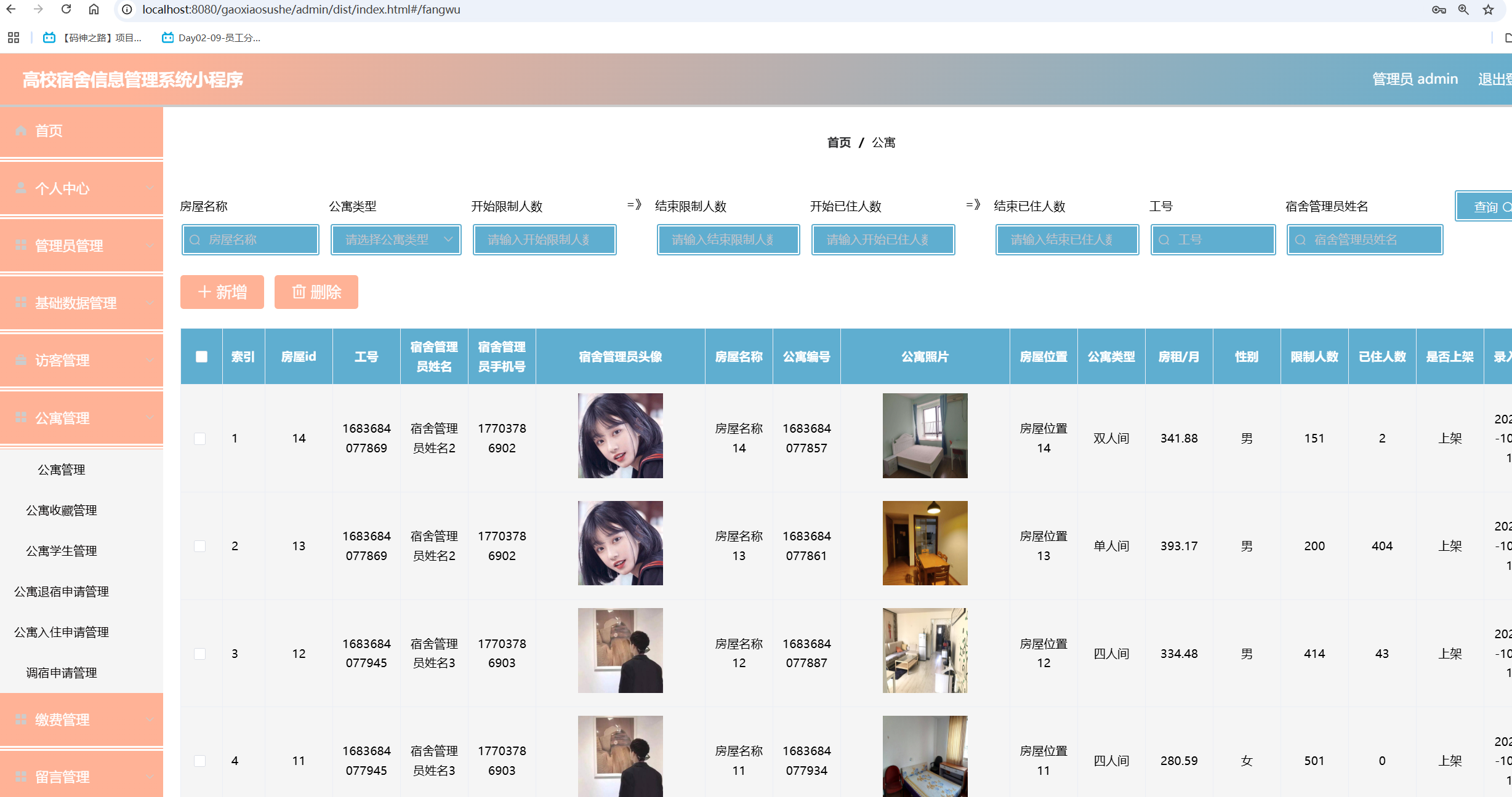Viewport: 1512px width, 797px height.
Task: Click the browser back arrow
Action: [x=11, y=9]
